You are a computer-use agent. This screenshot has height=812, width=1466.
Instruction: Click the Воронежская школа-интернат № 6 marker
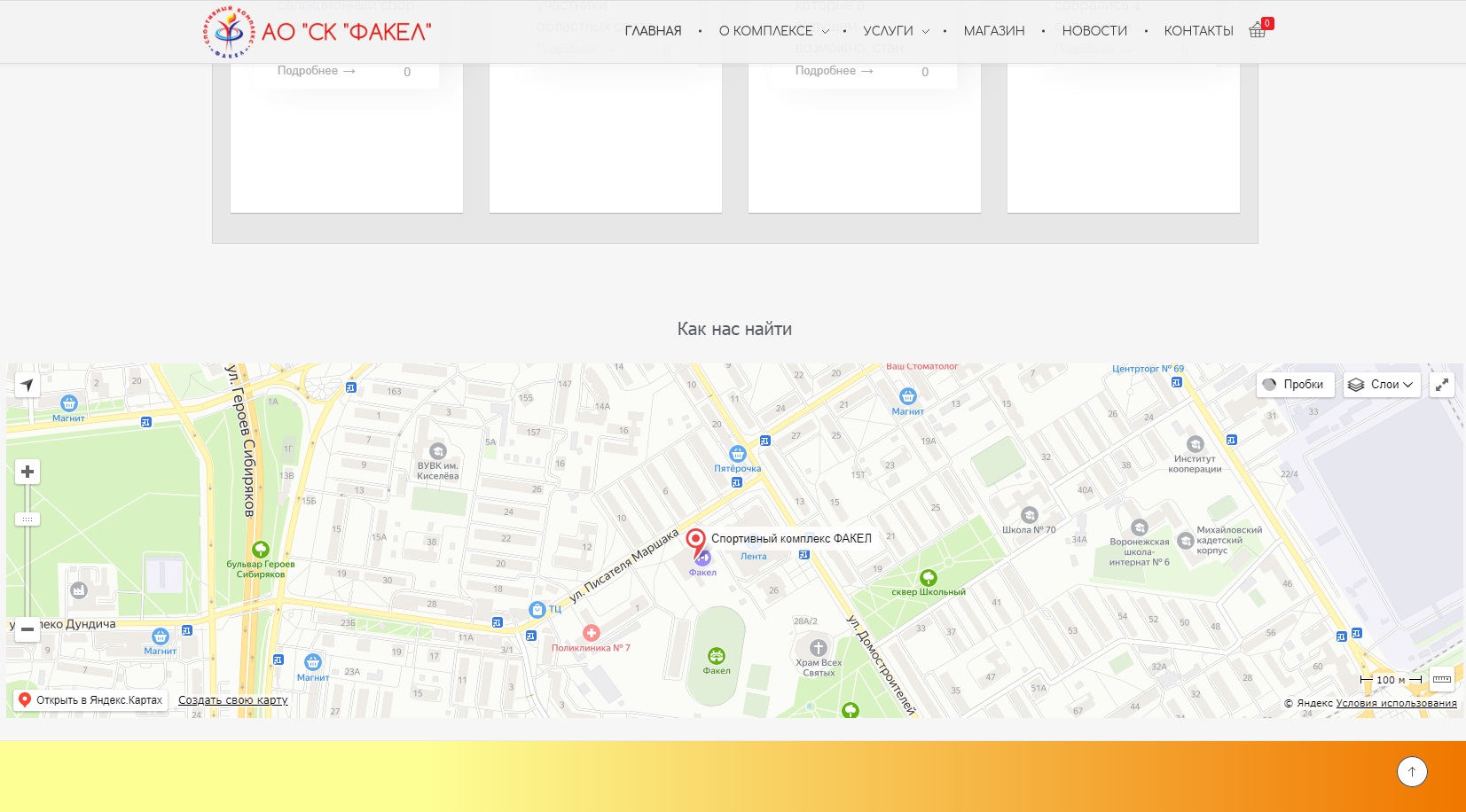coord(1140,527)
